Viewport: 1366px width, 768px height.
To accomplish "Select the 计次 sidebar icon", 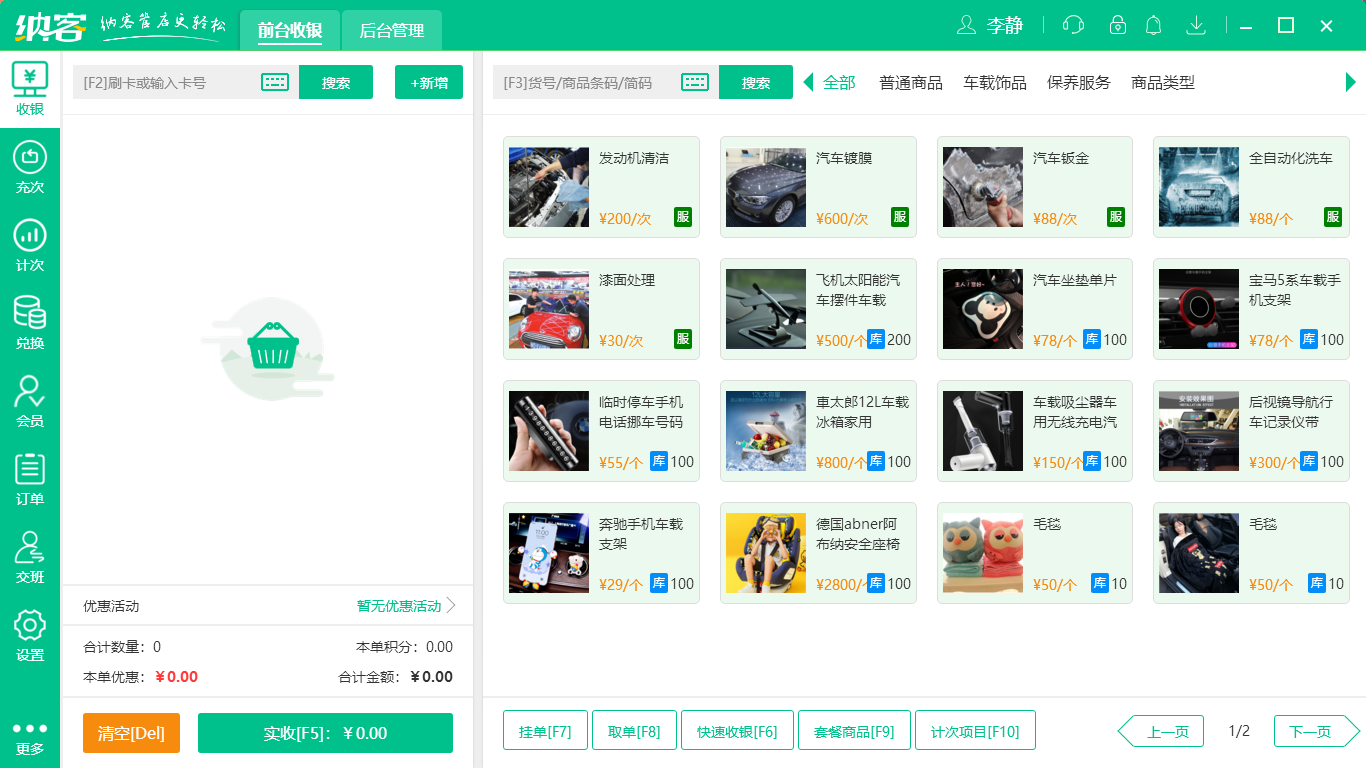I will (29, 240).
